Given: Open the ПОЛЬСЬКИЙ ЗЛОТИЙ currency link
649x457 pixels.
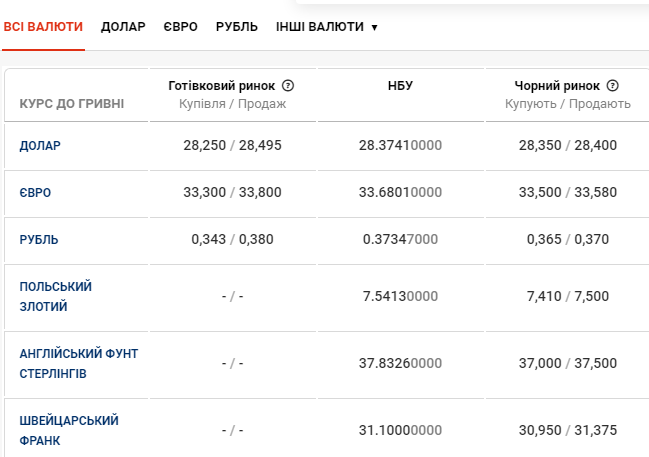Looking at the screenshot, I should (x=55, y=296).
